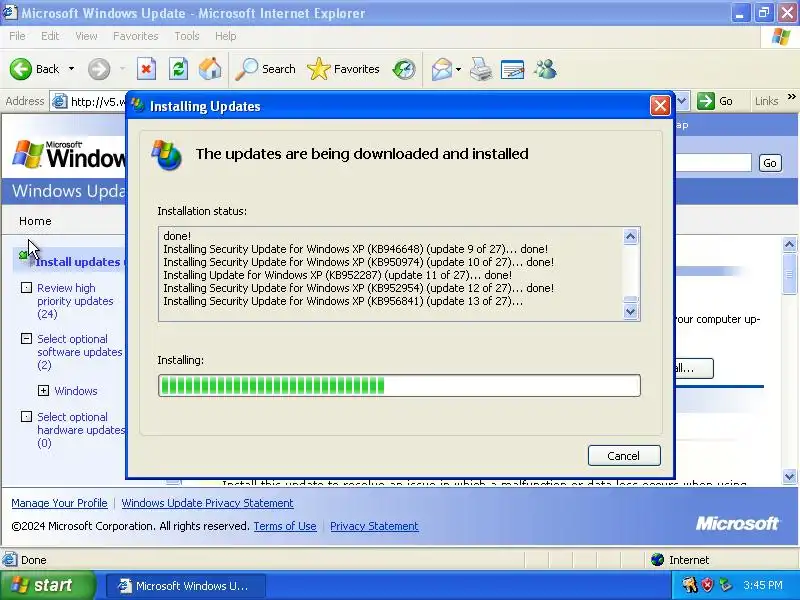The image size is (800, 600).
Task: Open Select optional software updates link
Action: click(x=80, y=352)
